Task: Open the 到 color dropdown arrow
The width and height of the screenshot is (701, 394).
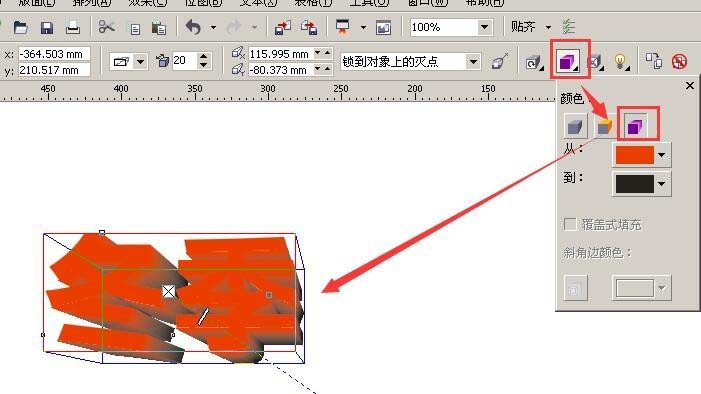Action: click(x=662, y=184)
